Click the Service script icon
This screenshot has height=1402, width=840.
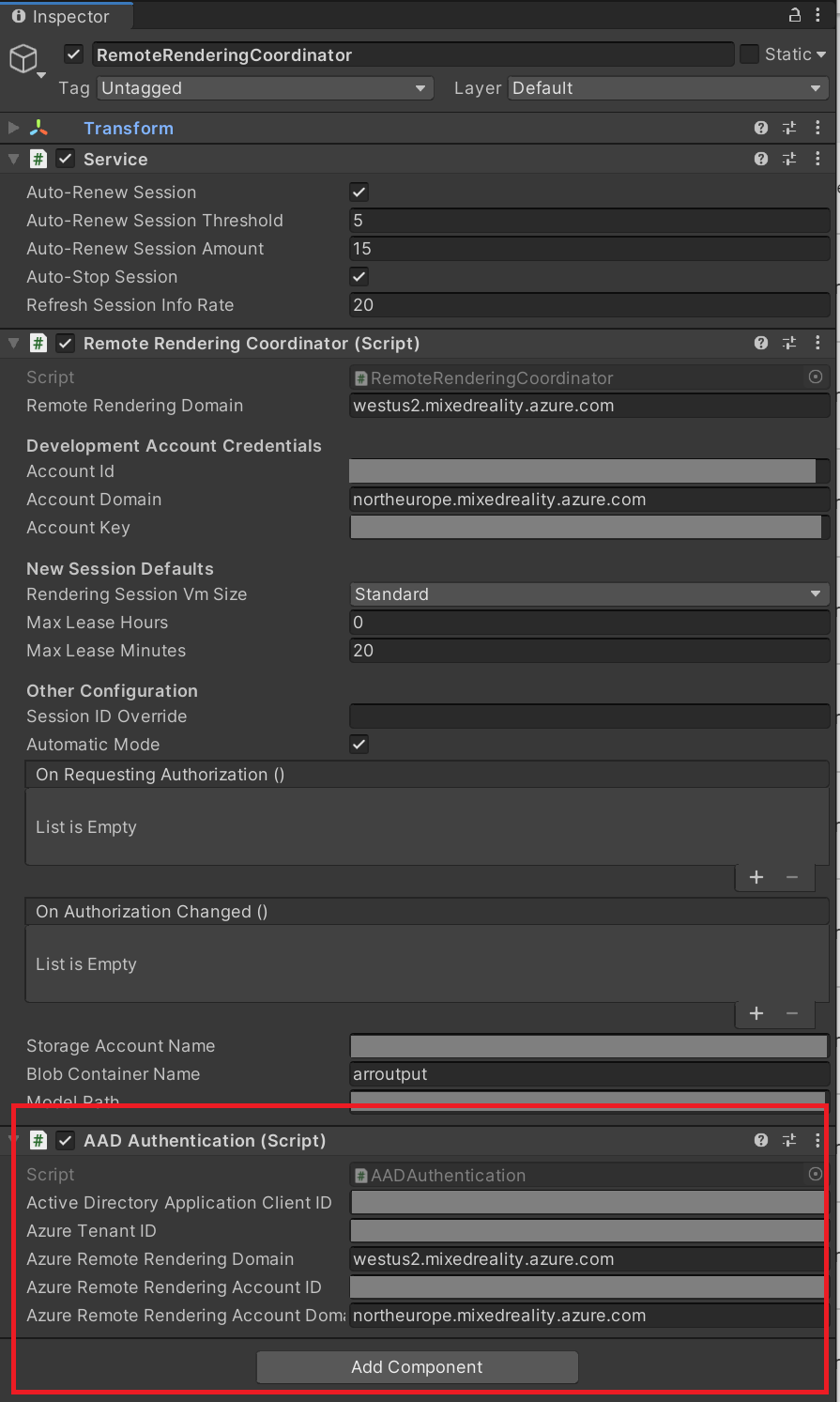38,159
